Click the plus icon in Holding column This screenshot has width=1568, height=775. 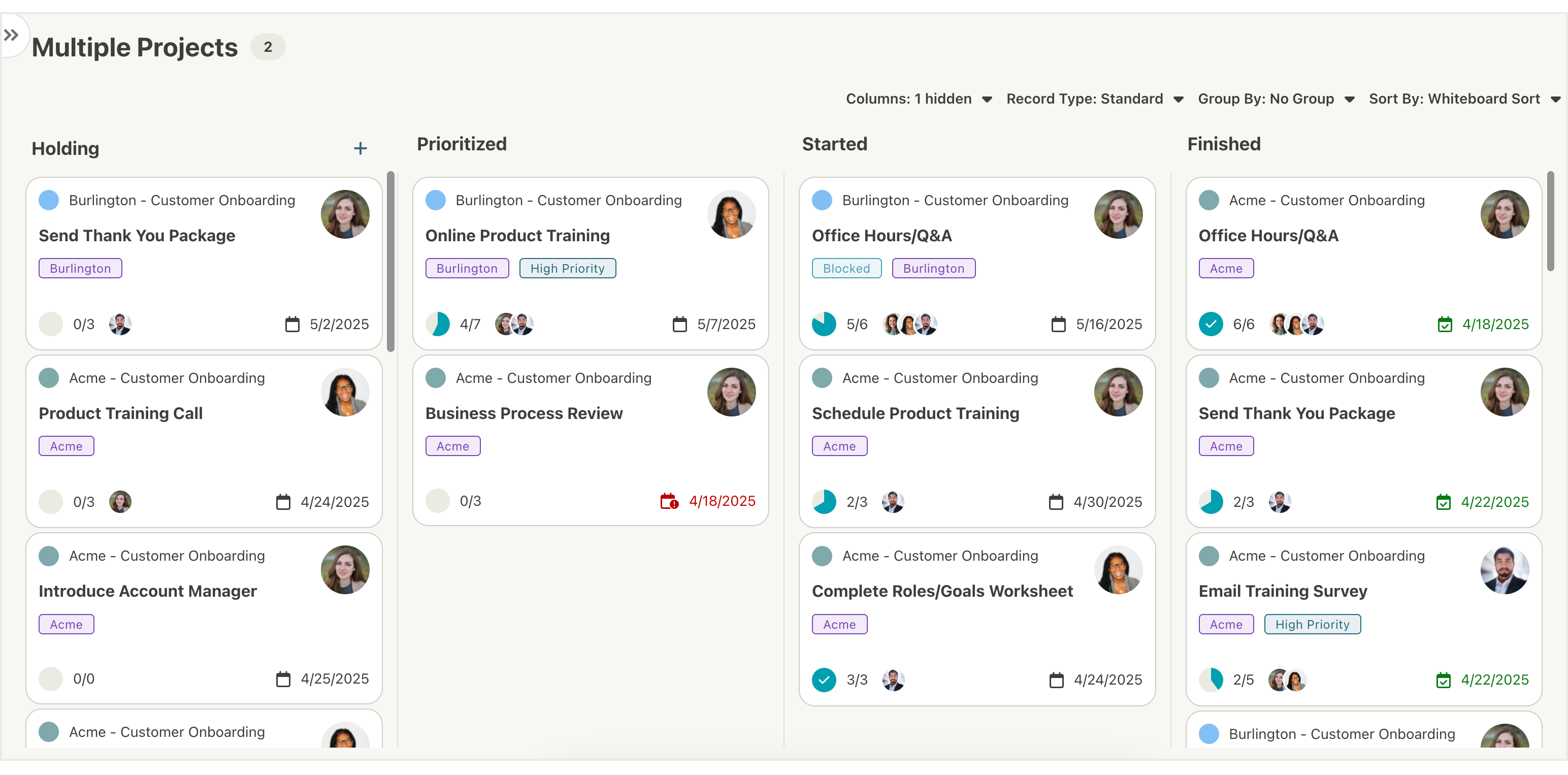point(361,148)
